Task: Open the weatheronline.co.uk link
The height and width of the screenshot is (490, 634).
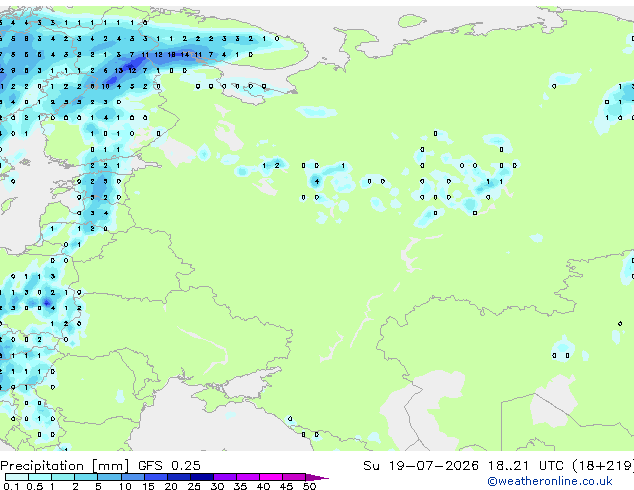Action: (x=550, y=481)
